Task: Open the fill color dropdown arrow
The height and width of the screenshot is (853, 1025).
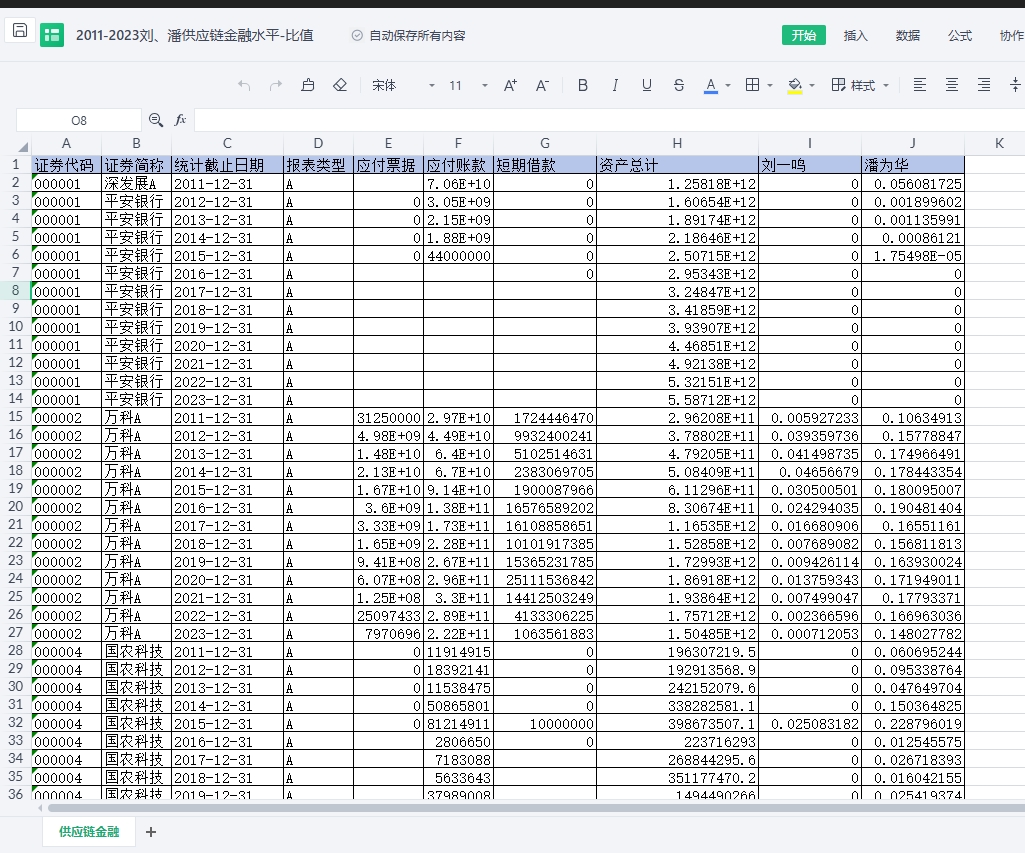Action: (812, 86)
